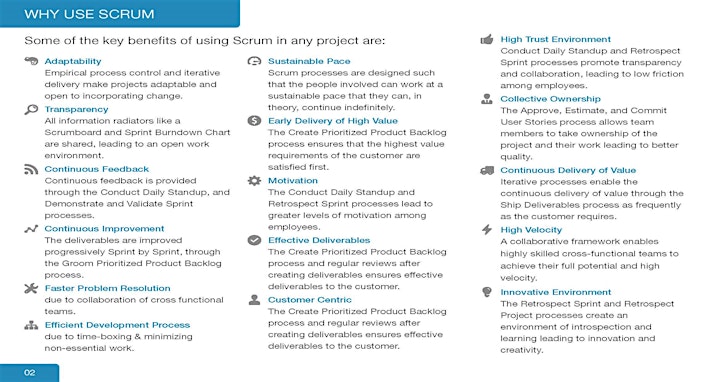Click the person icon beside Customer Centric
The height and width of the screenshot is (382, 720).
(254, 300)
